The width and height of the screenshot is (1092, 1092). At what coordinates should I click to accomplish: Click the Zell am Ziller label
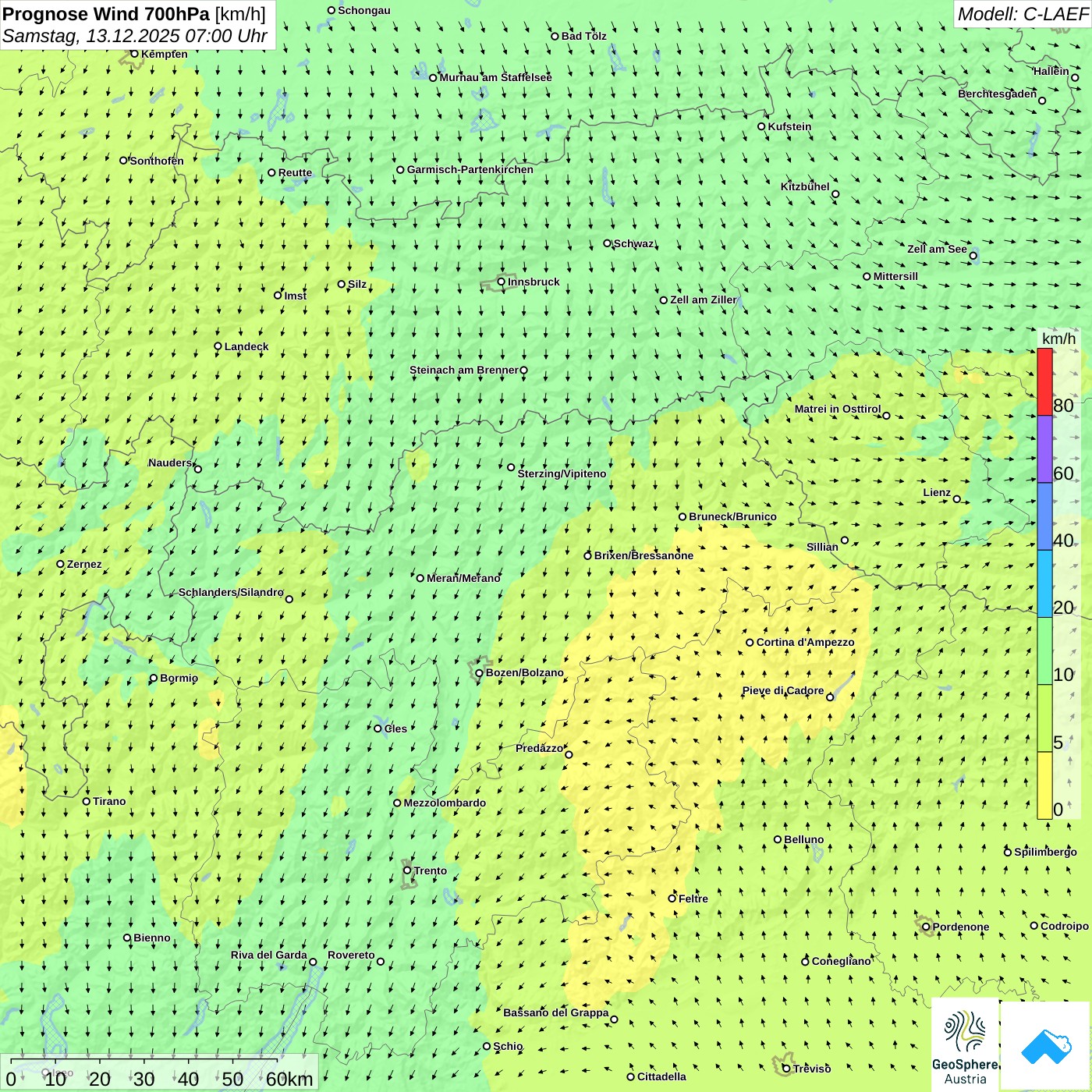tap(703, 300)
